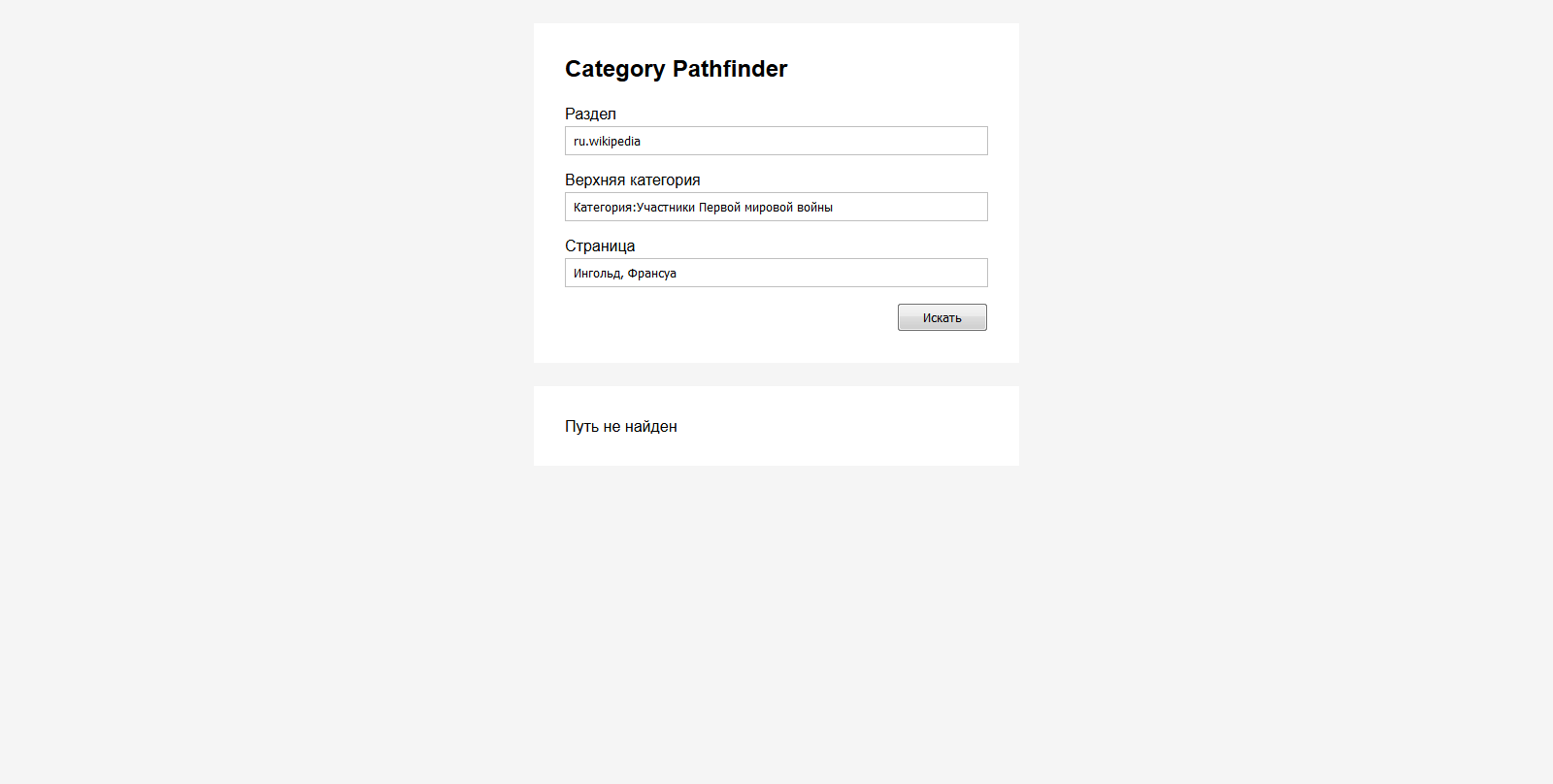Click the word Первой in the category field
Viewport: 1553px width, 784px height.
coord(719,208)
